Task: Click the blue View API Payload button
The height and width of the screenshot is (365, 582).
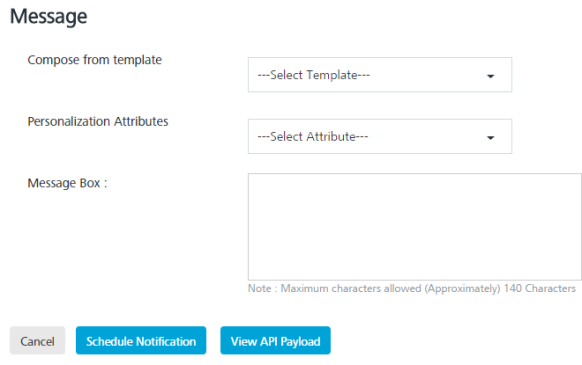Action: (275, 340)
